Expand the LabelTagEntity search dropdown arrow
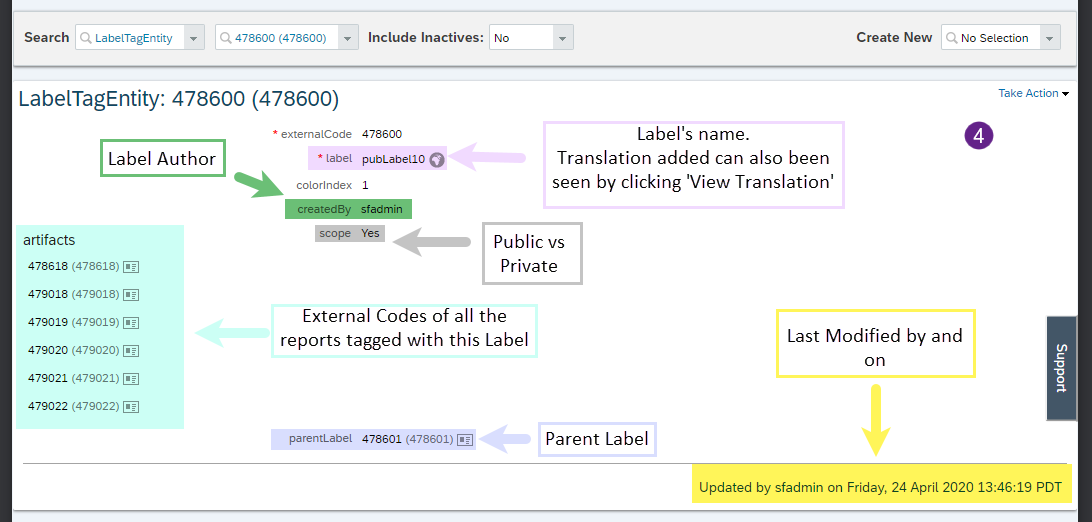Image resolution: width=1092 pixels, height=522 pixels. point(194,38)
